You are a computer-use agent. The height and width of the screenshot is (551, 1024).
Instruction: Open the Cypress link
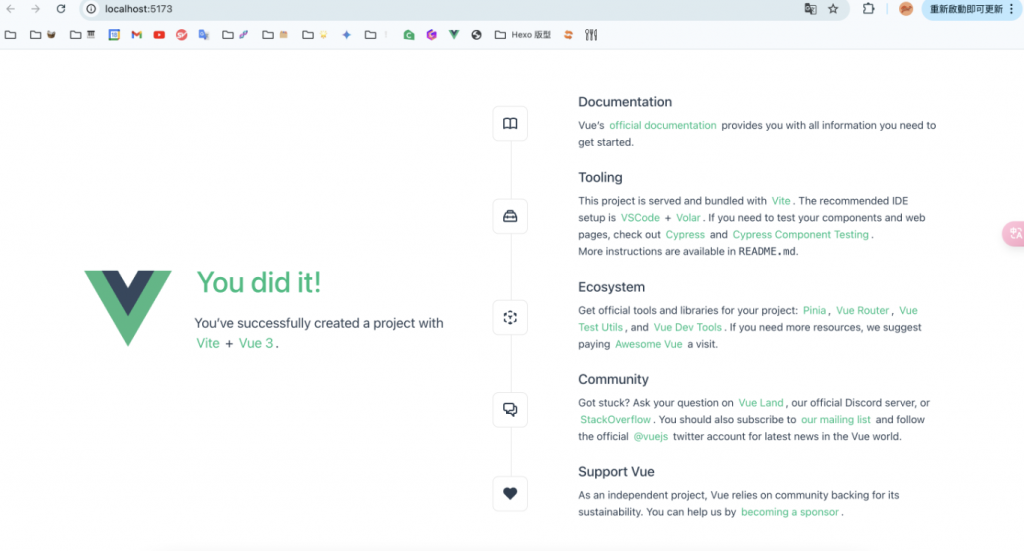[x=685, y=235]
